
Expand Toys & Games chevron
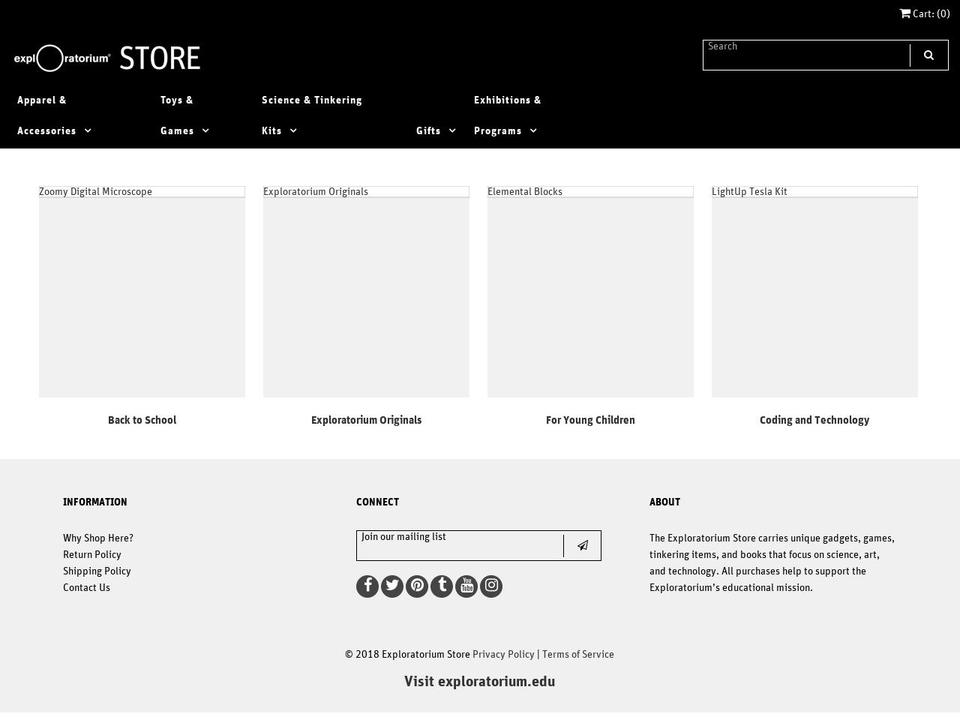pyautogui.click(x=206, y=130)
